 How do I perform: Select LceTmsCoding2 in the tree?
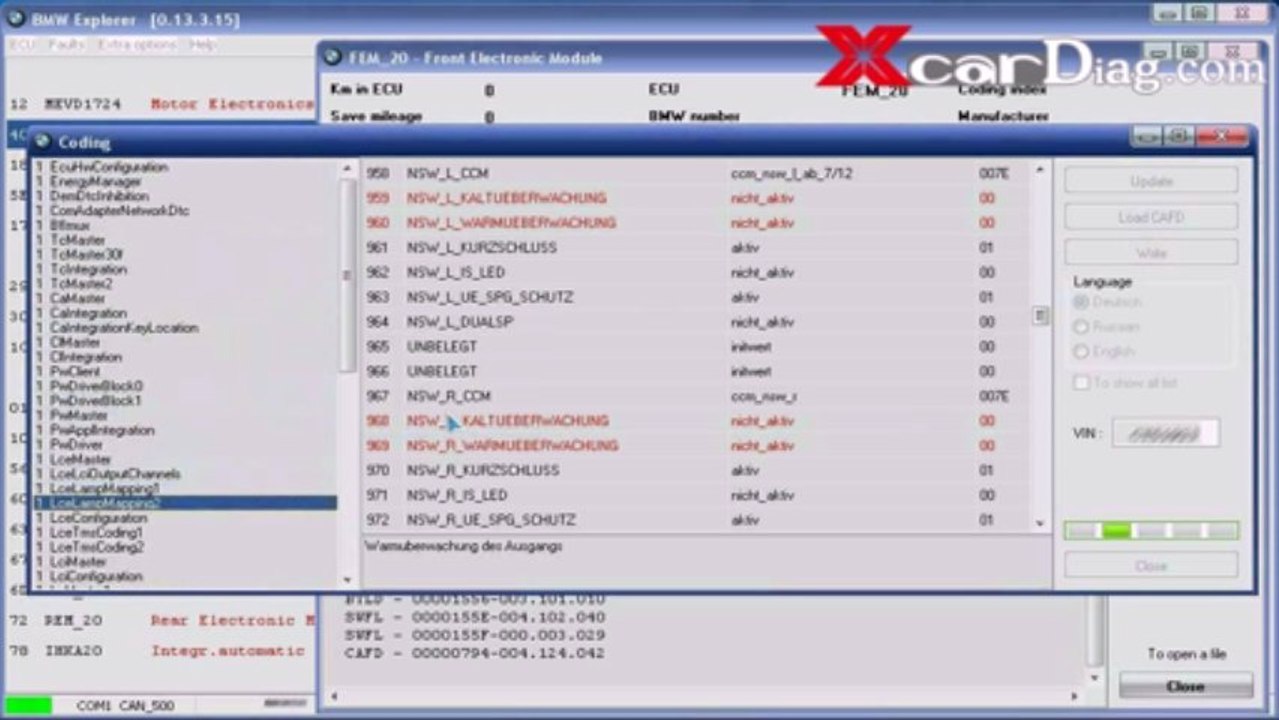point(97,547)
